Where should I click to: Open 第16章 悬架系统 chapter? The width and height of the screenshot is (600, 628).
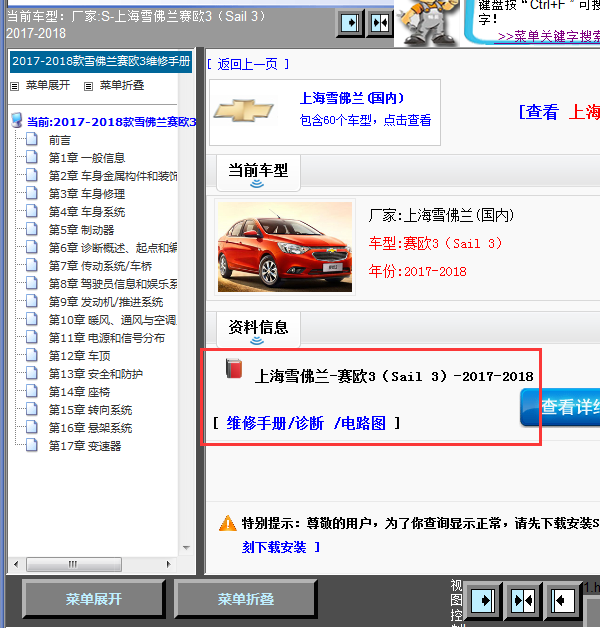pyautogui.click(x=90, y=428)
